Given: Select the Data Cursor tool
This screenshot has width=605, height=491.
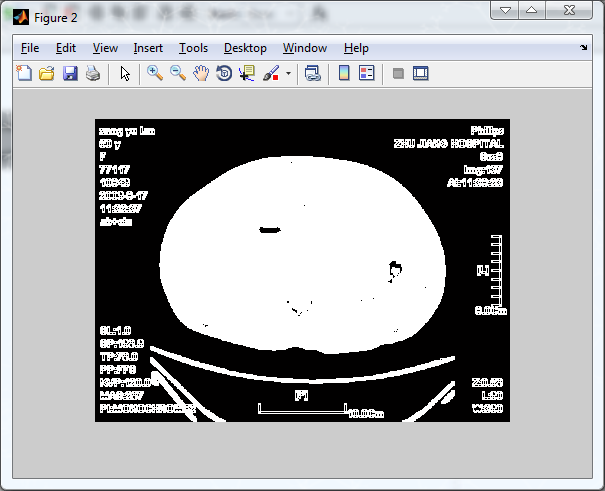Looking at the screenshot, I should click(247, 73).
